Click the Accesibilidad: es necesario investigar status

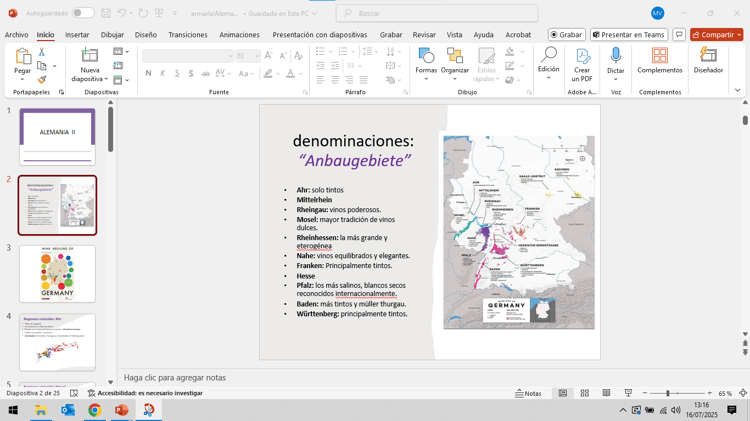145,393
